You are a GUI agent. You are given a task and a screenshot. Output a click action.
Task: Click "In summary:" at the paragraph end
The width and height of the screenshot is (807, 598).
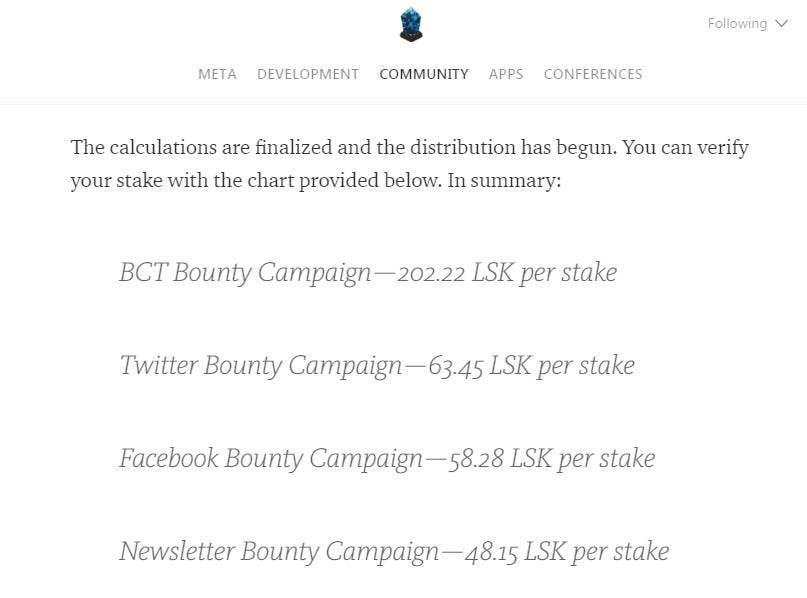click(504, 181)
